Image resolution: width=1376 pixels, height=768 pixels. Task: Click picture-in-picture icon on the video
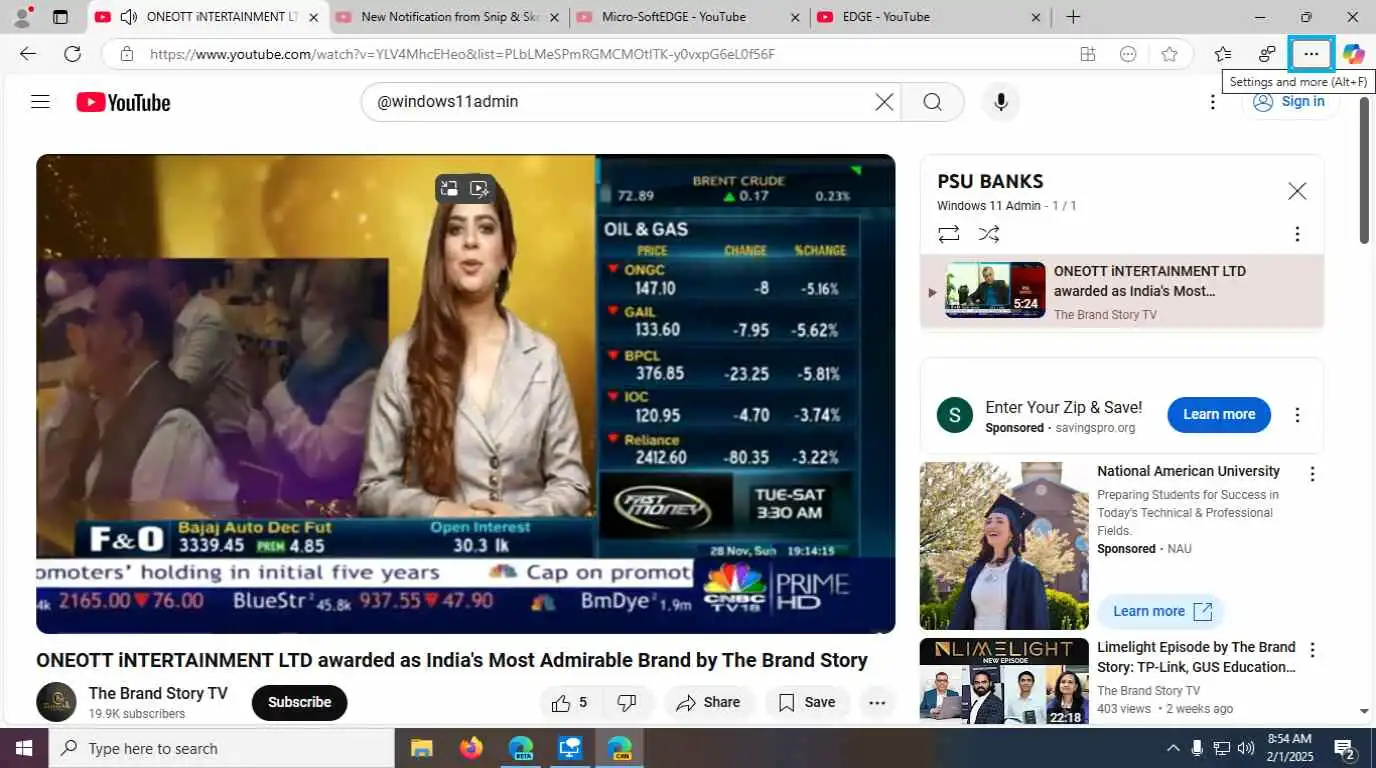(x=449, y=188)
